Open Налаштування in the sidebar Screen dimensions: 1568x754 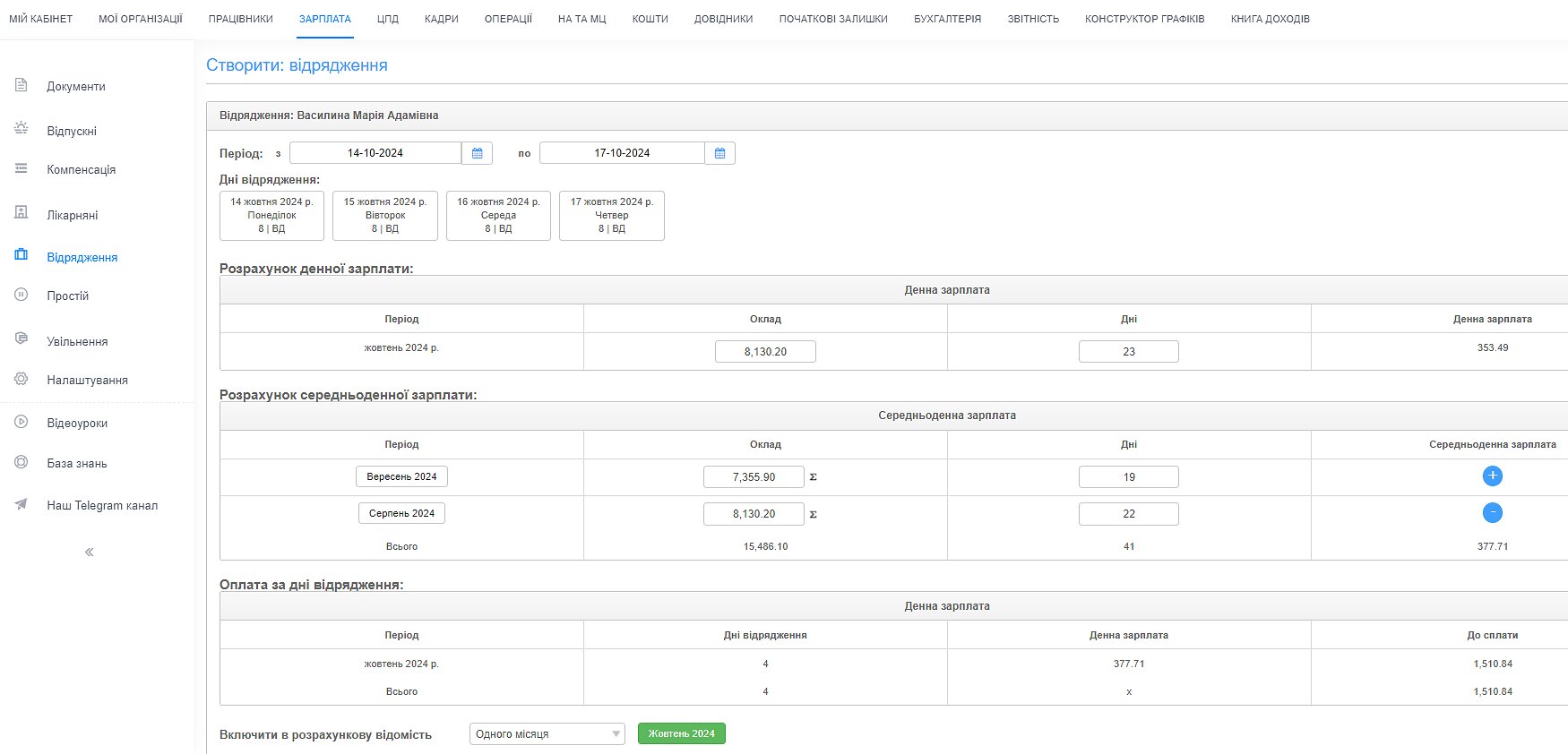click(87, 380)
